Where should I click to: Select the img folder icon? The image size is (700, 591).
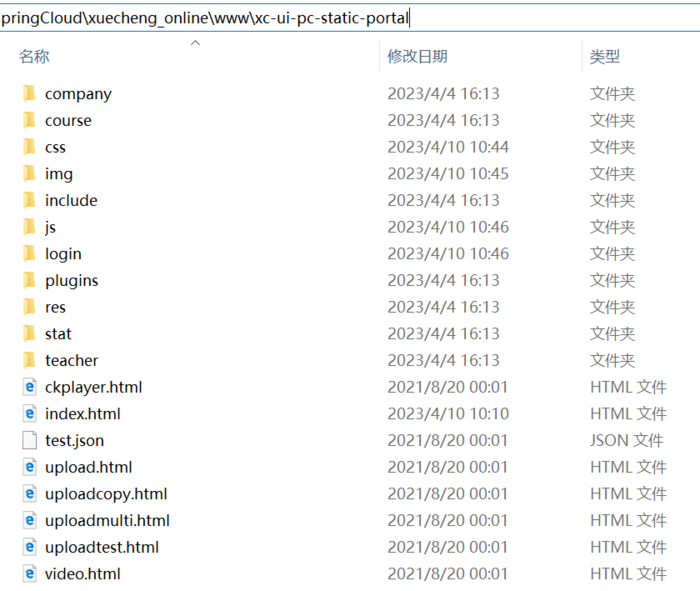pos(29,174)
